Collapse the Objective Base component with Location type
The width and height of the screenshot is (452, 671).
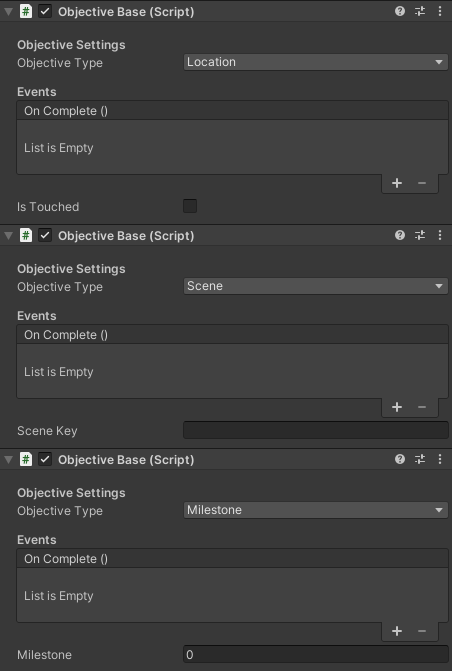click(x=8, y=12)
